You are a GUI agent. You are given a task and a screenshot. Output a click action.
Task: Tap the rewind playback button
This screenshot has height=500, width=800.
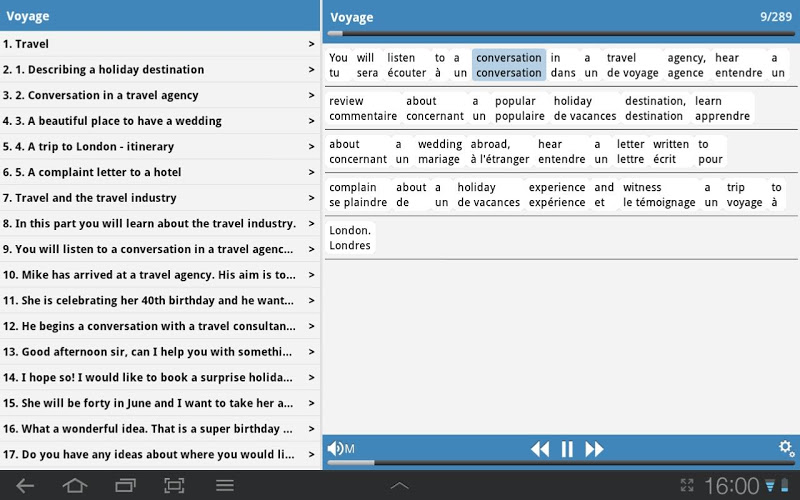click(540, 449)
